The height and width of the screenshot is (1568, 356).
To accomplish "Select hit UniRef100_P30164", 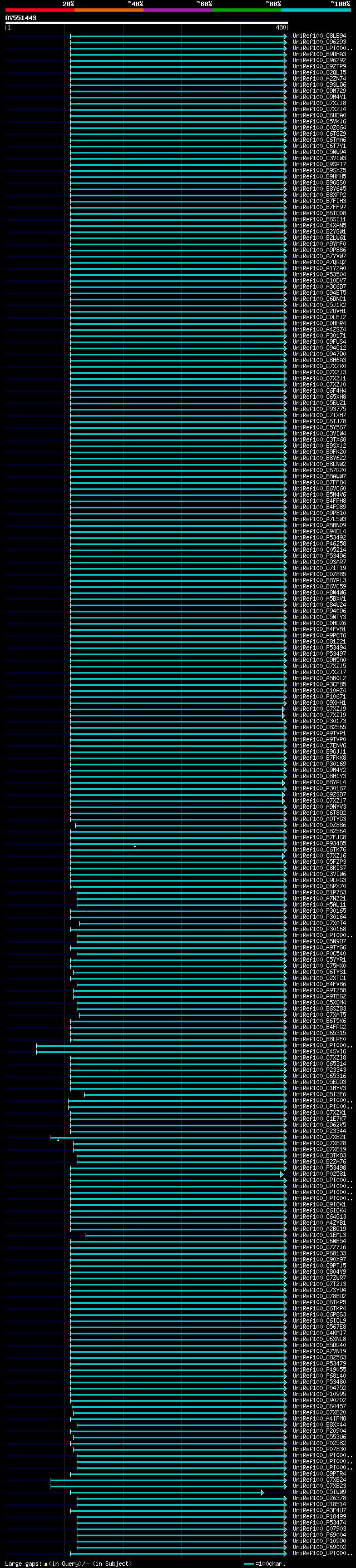I will tap(319, 917).
